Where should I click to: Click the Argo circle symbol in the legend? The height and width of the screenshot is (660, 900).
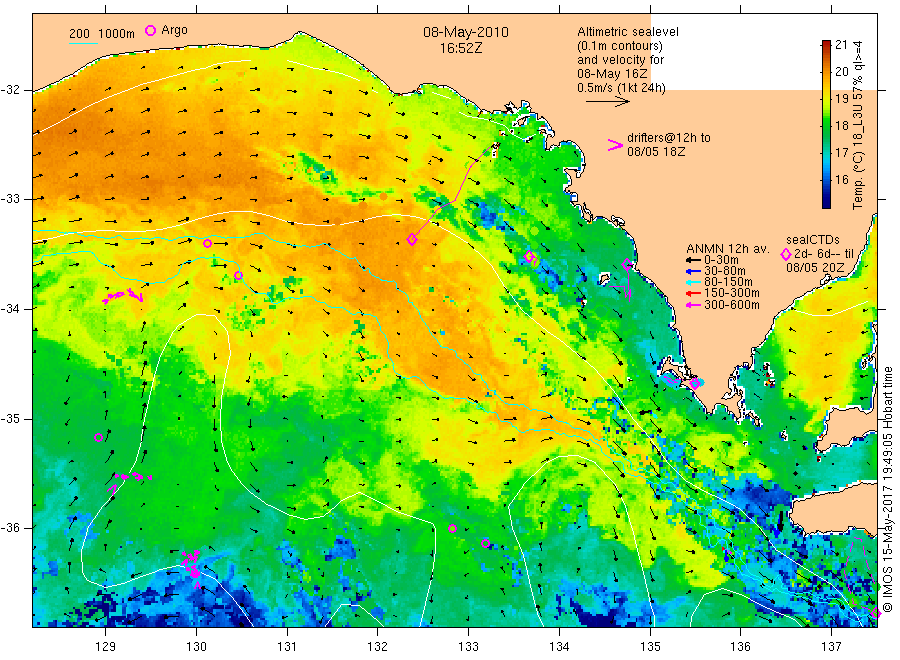150,30
